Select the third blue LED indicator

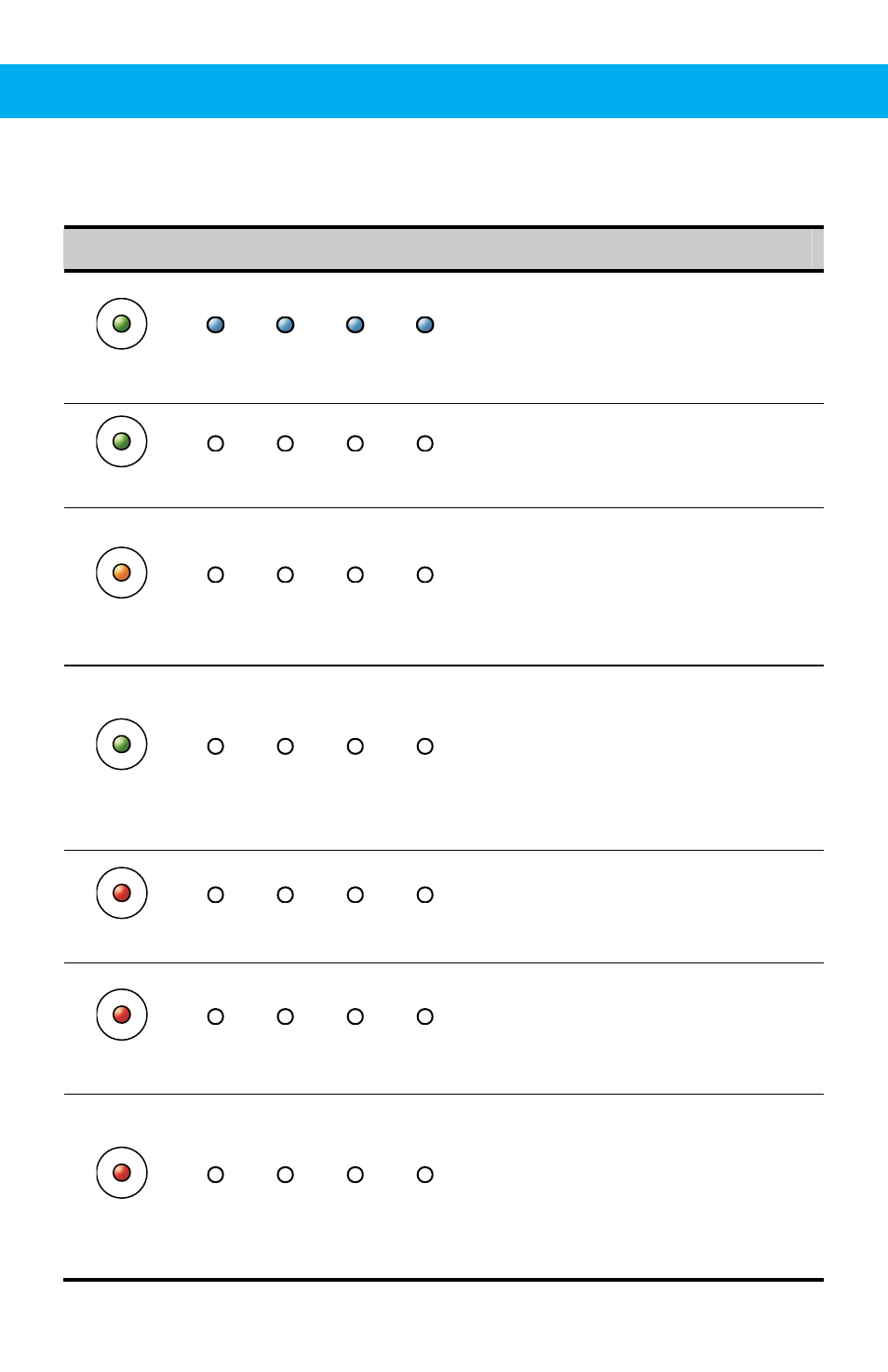pos(356,325)
